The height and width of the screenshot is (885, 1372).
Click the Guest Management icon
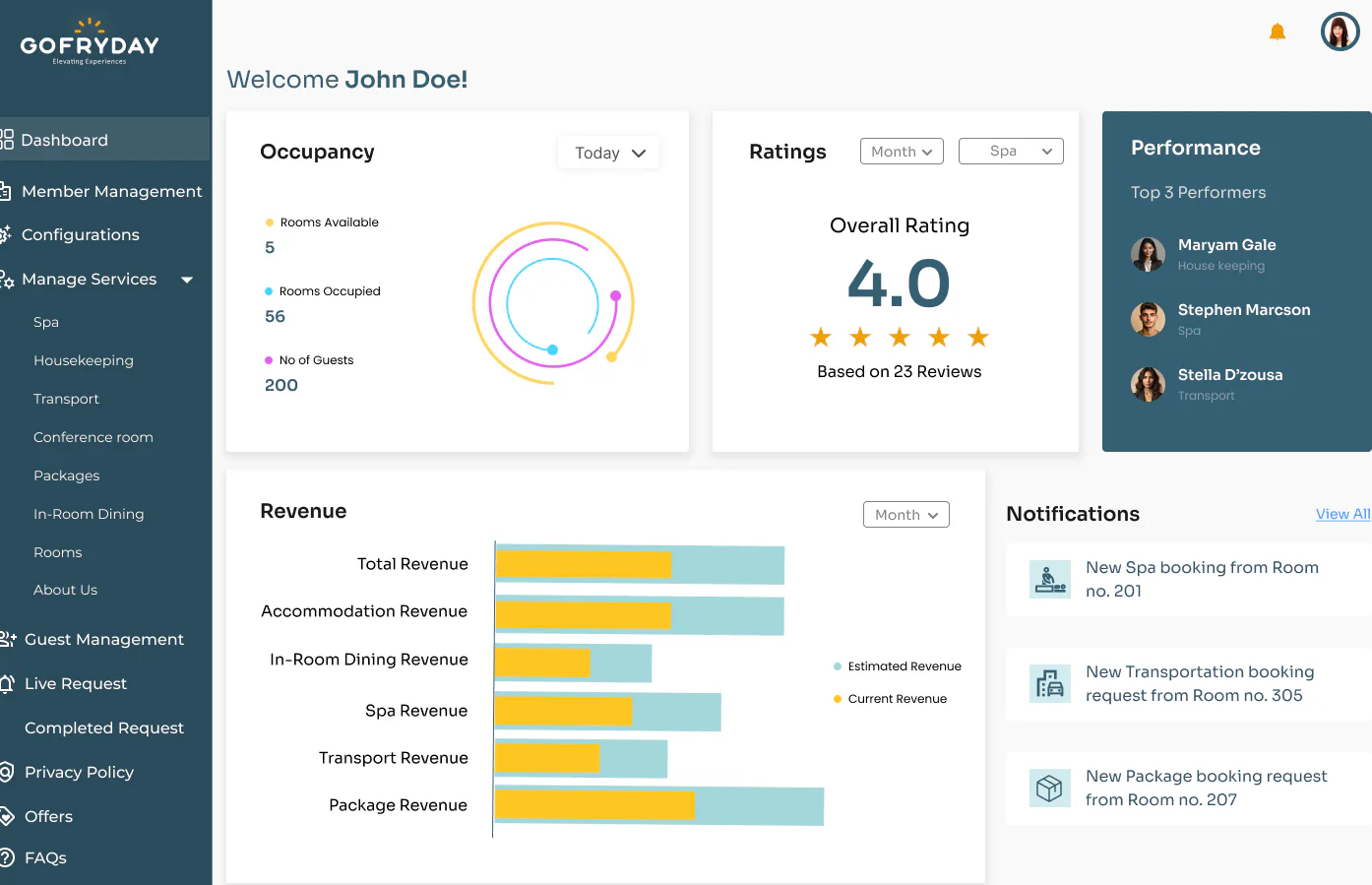[x=8, y=639]
